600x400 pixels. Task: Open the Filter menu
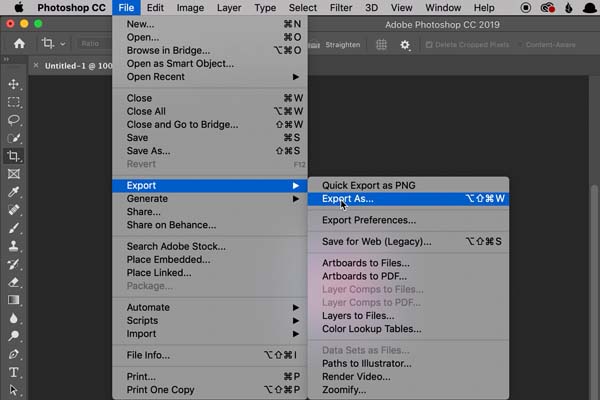pos(341,8)
